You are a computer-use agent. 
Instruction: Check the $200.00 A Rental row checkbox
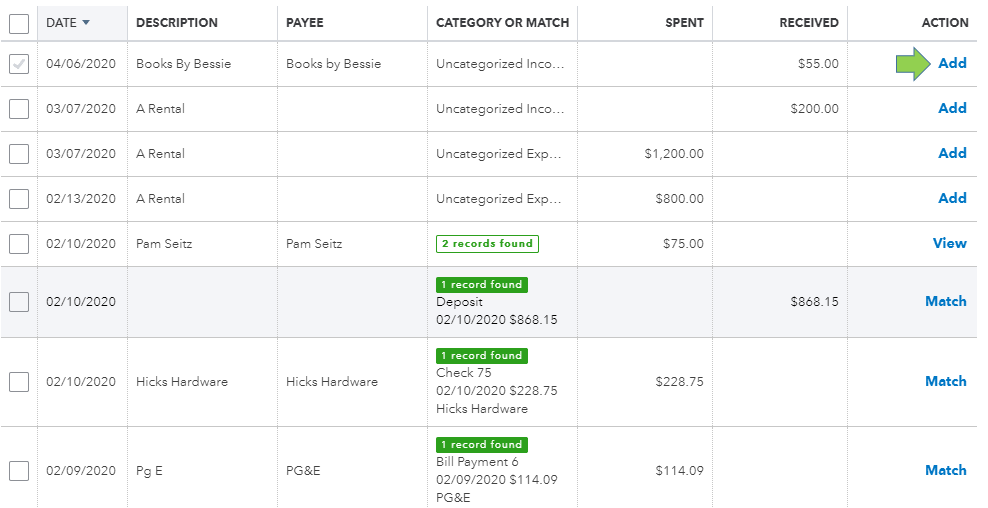tap(19, 108)
